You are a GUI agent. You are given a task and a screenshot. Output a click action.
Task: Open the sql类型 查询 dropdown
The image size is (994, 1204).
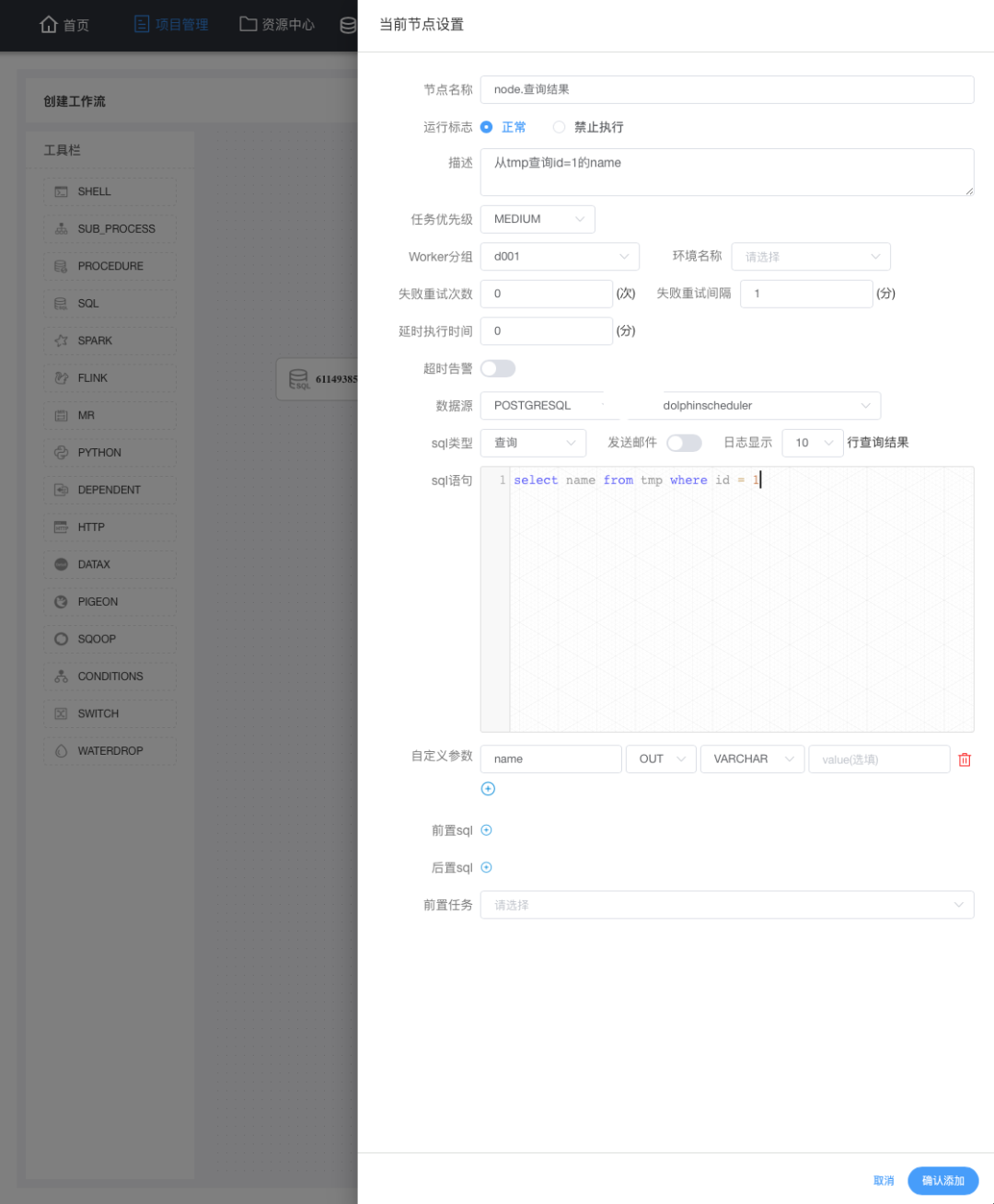(533, 443)
